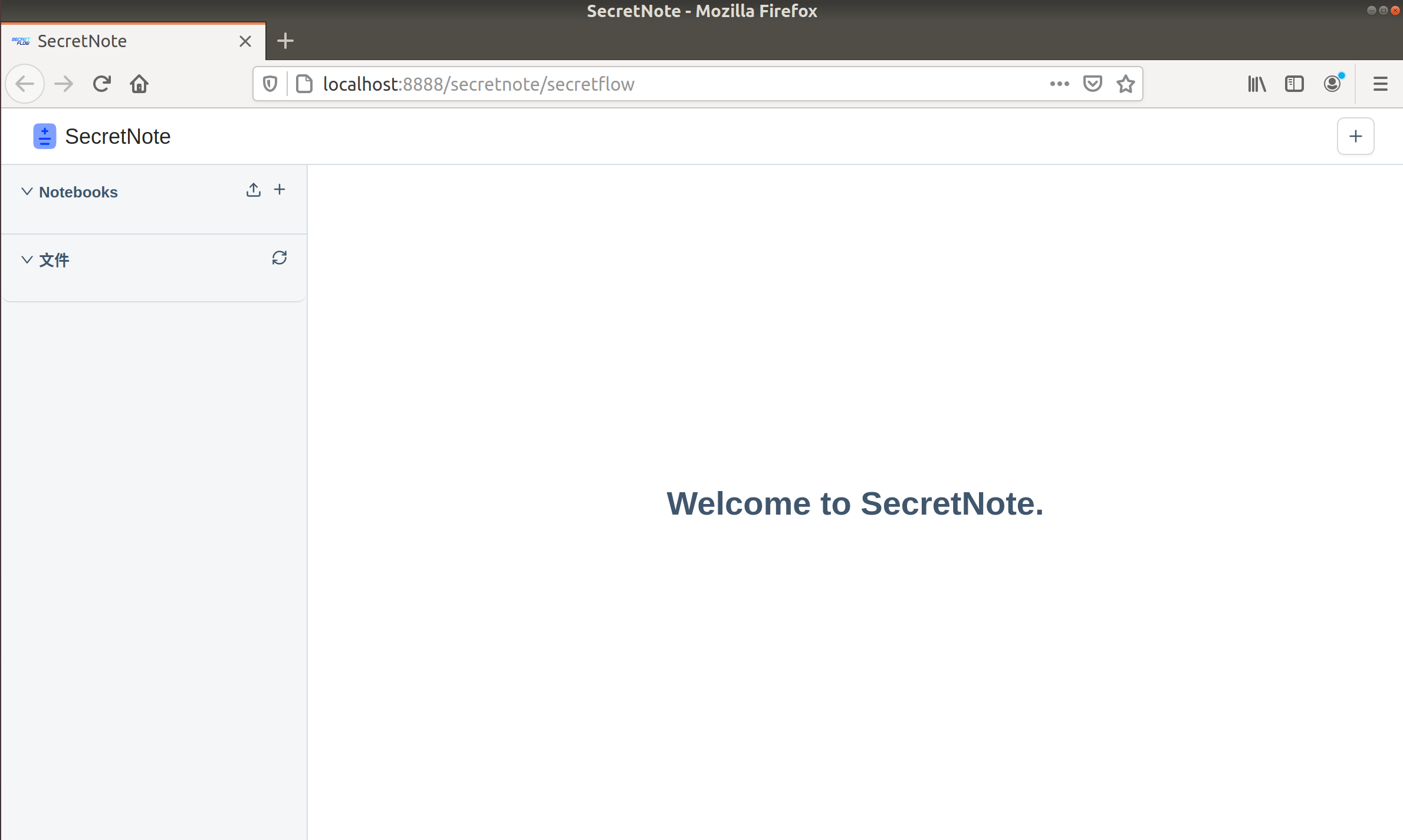Image resolution: width=1403 pixels, height=840 pixels.
Task: Toggle the Firefox sidebar view
Action: click(1294, 84)
